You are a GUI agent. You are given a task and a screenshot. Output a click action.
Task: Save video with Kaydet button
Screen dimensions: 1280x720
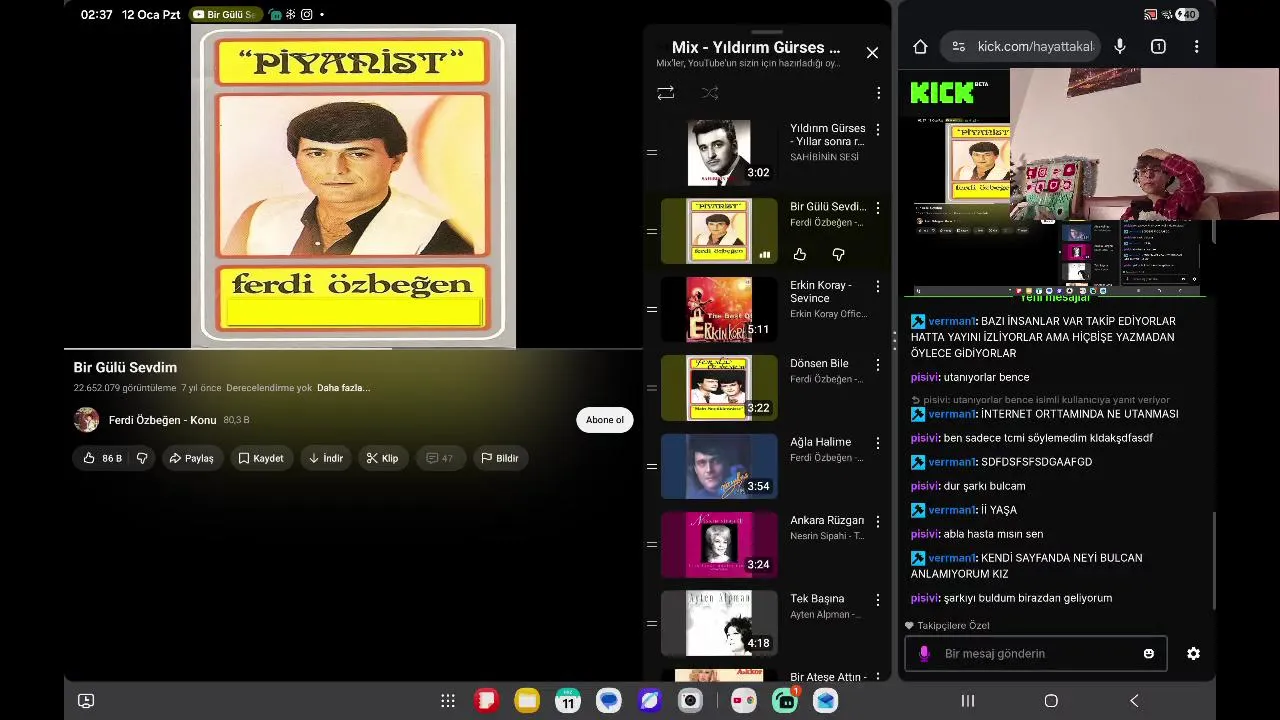[261, 458]
